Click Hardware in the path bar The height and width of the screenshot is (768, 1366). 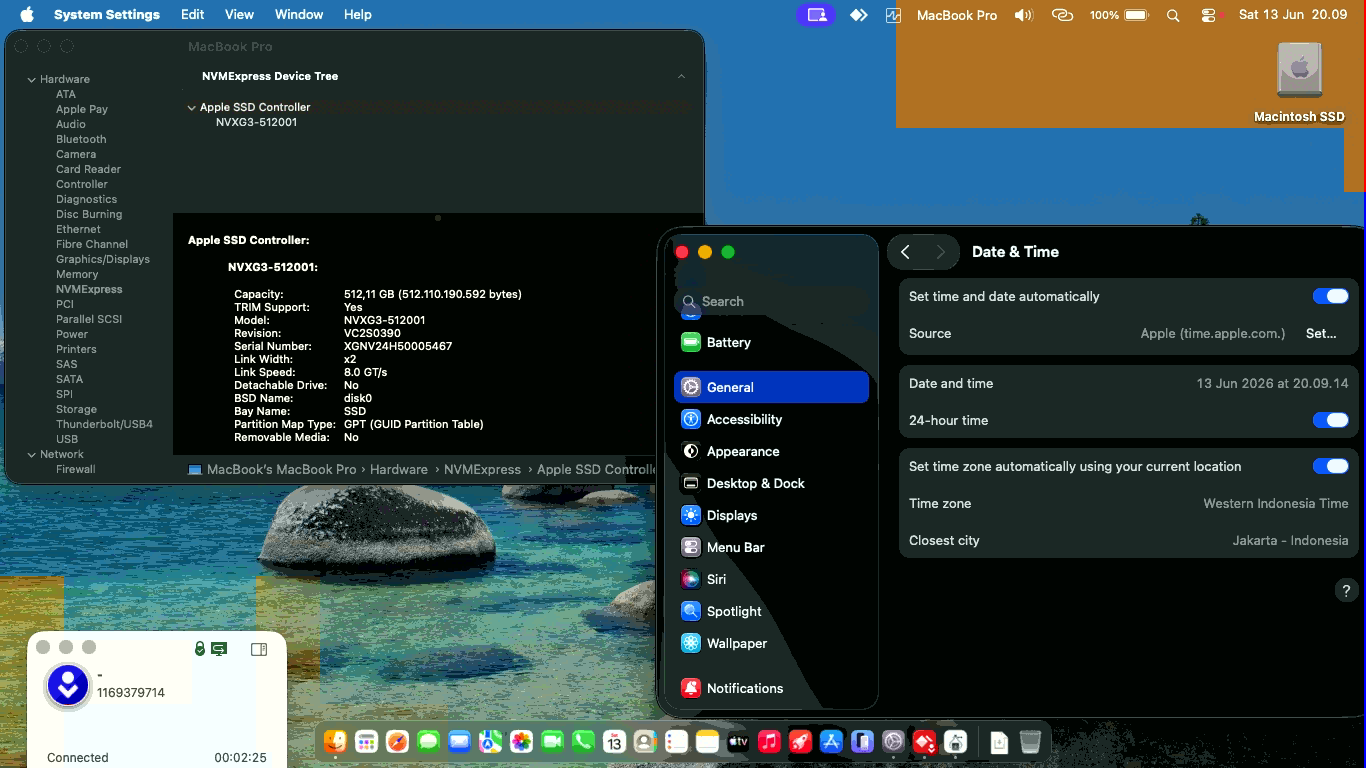(399, 469)
